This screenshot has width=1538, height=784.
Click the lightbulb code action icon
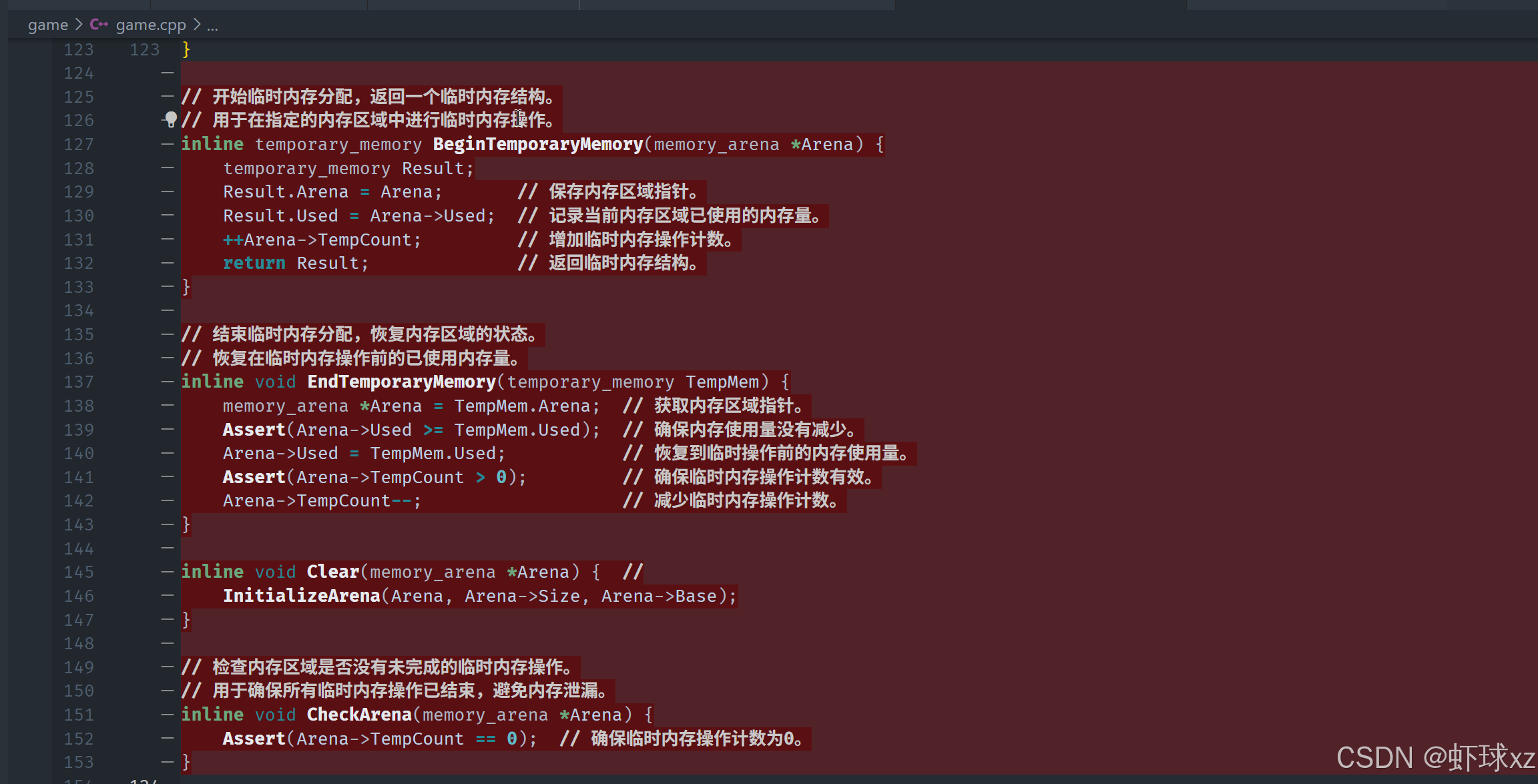point(171,119)
